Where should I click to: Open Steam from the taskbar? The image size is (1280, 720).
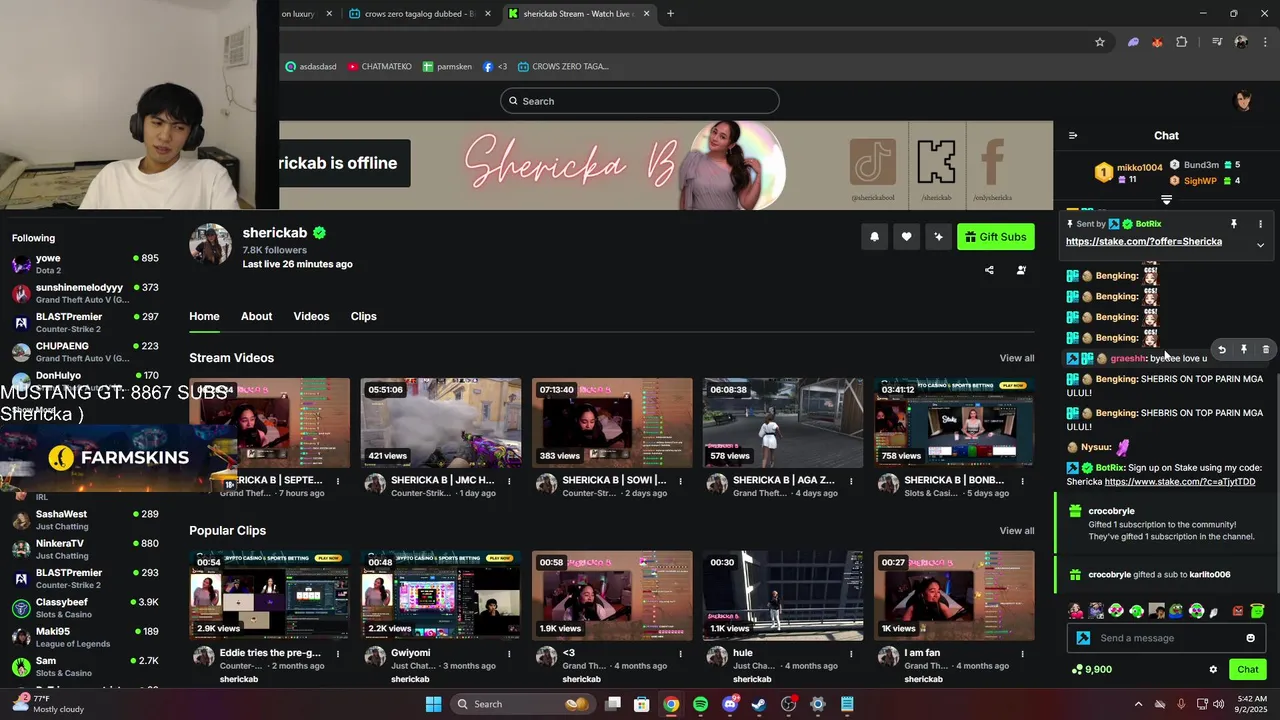coord(759,704)
